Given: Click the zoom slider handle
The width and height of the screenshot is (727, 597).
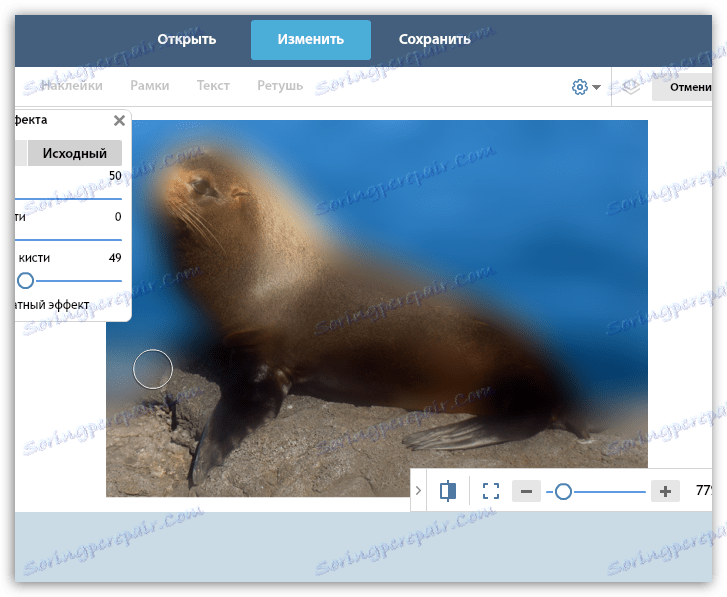Looking at the screenshot, I should [563, 492].
